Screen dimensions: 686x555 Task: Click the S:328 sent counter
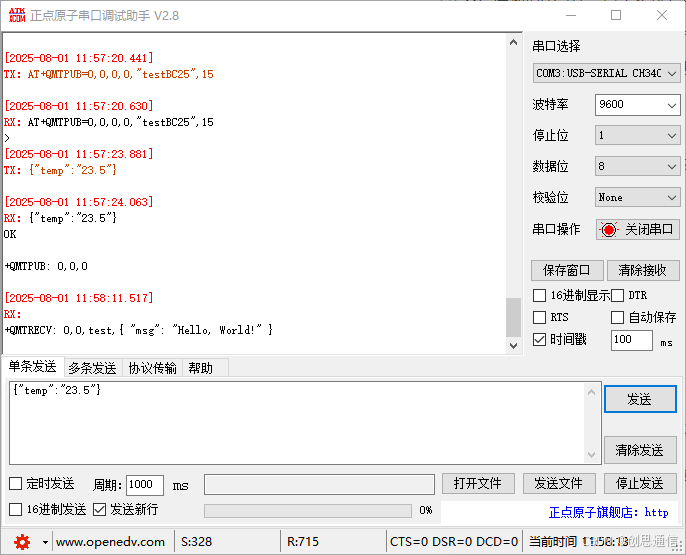[x=196, y=542]
